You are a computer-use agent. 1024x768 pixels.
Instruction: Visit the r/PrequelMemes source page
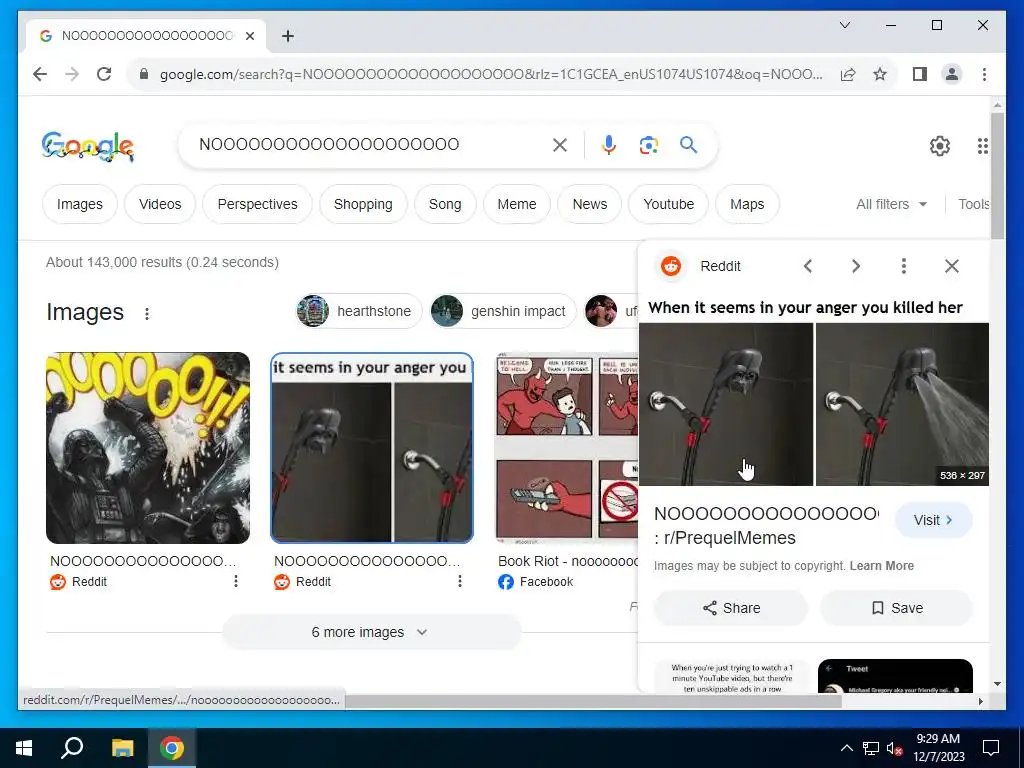[933, 520]
